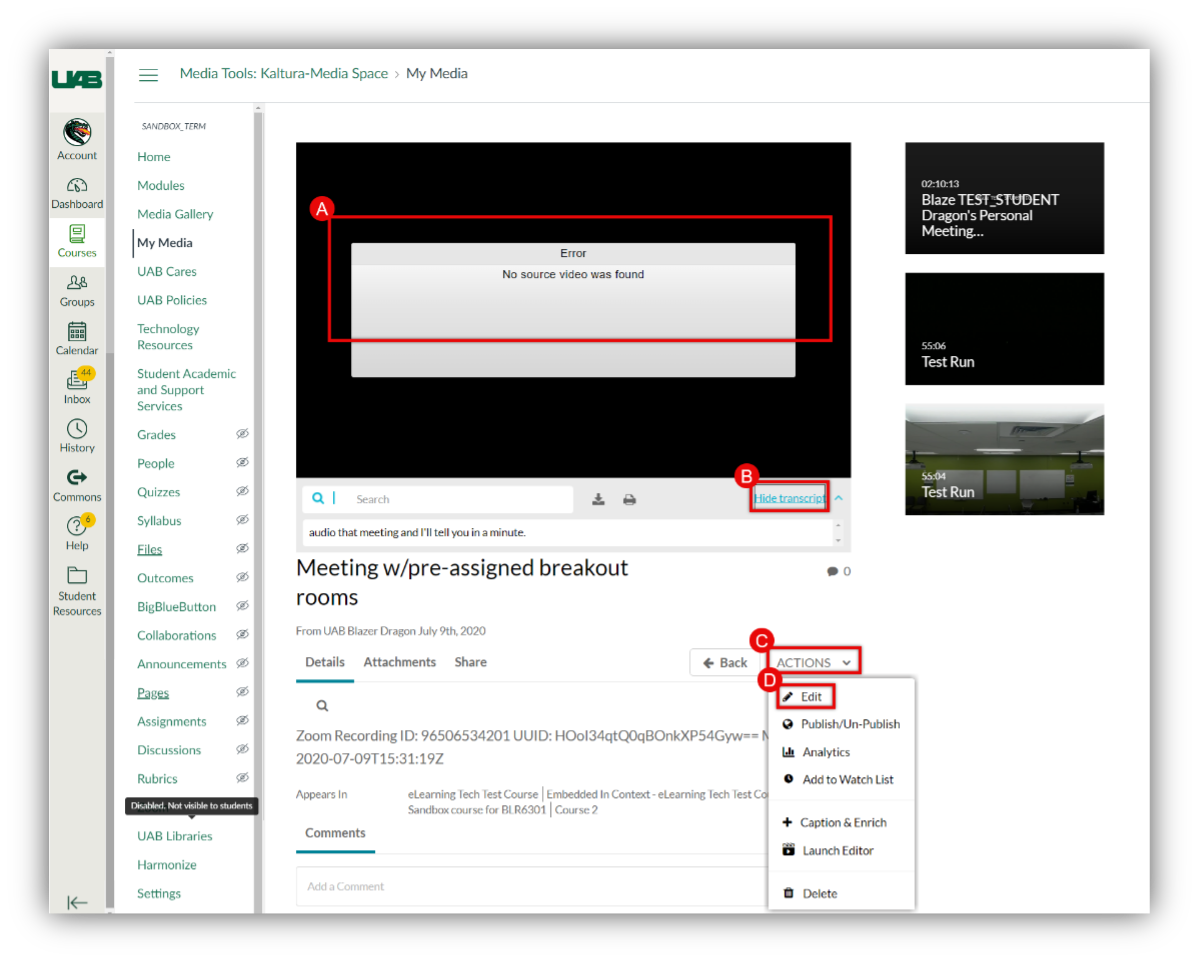Click the Back button above the Actions menu

tap(724, 661)
